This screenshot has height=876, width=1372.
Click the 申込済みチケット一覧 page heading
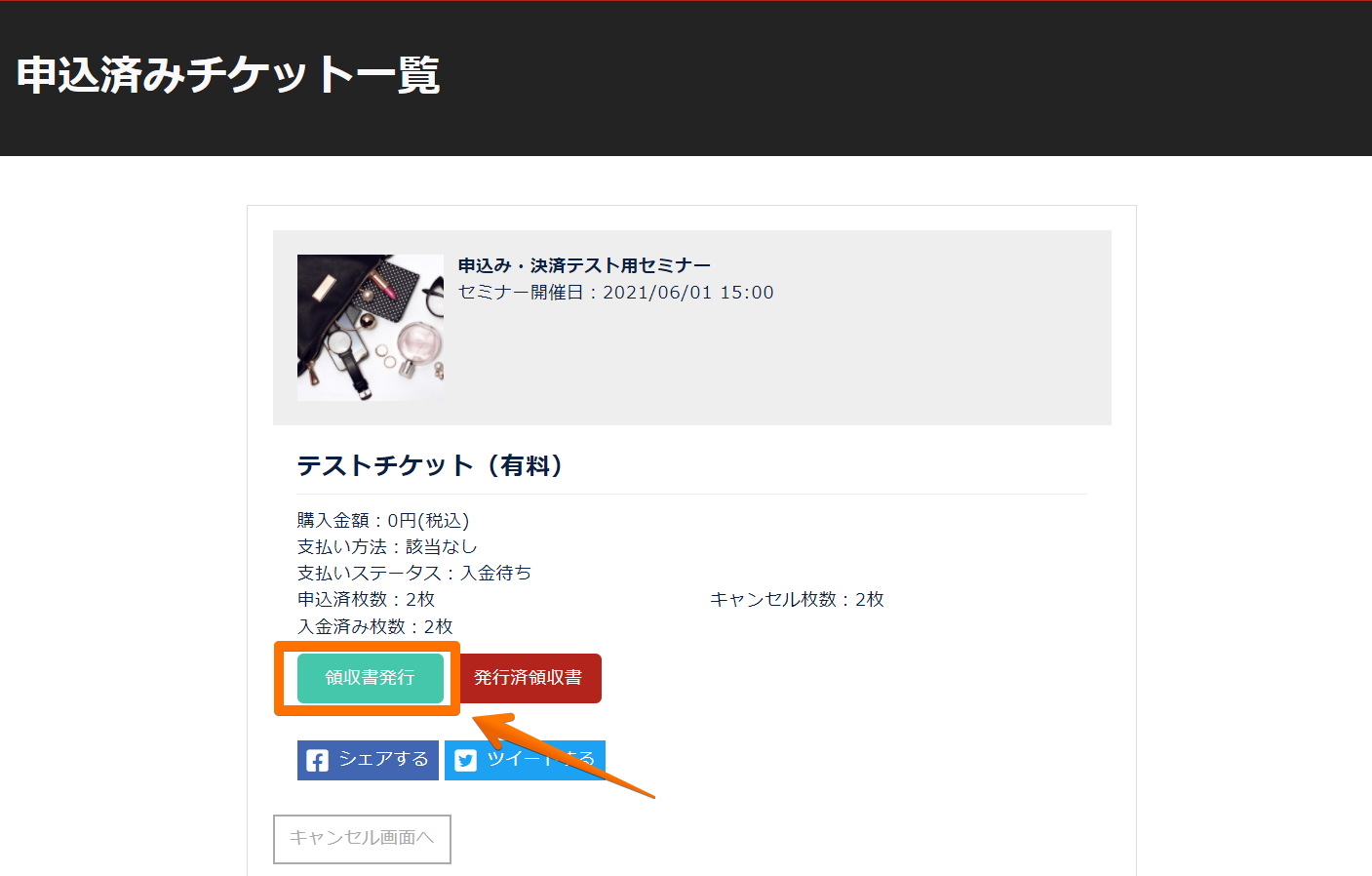click(228, 75)
